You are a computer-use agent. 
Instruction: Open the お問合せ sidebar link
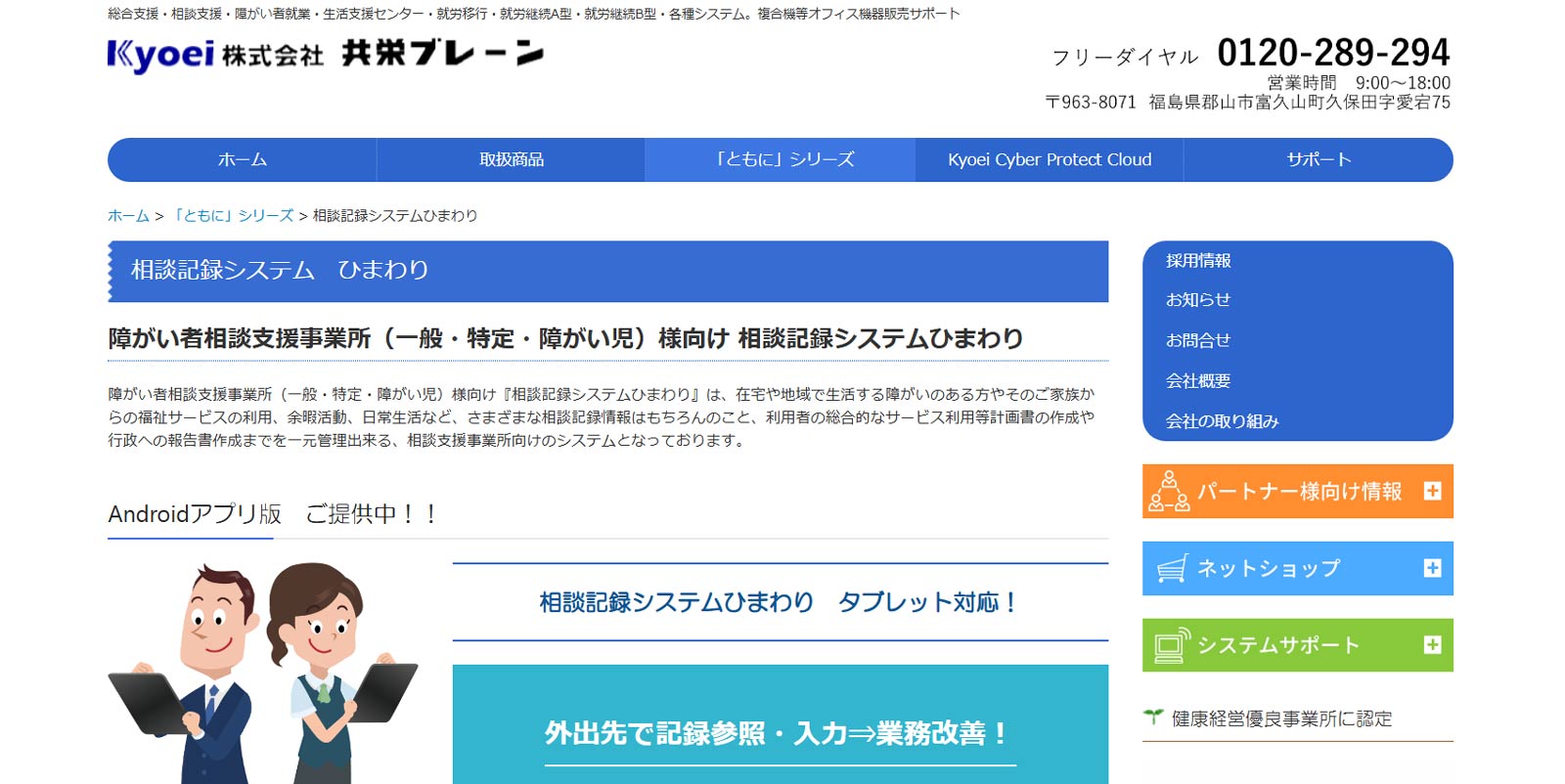1198,340
